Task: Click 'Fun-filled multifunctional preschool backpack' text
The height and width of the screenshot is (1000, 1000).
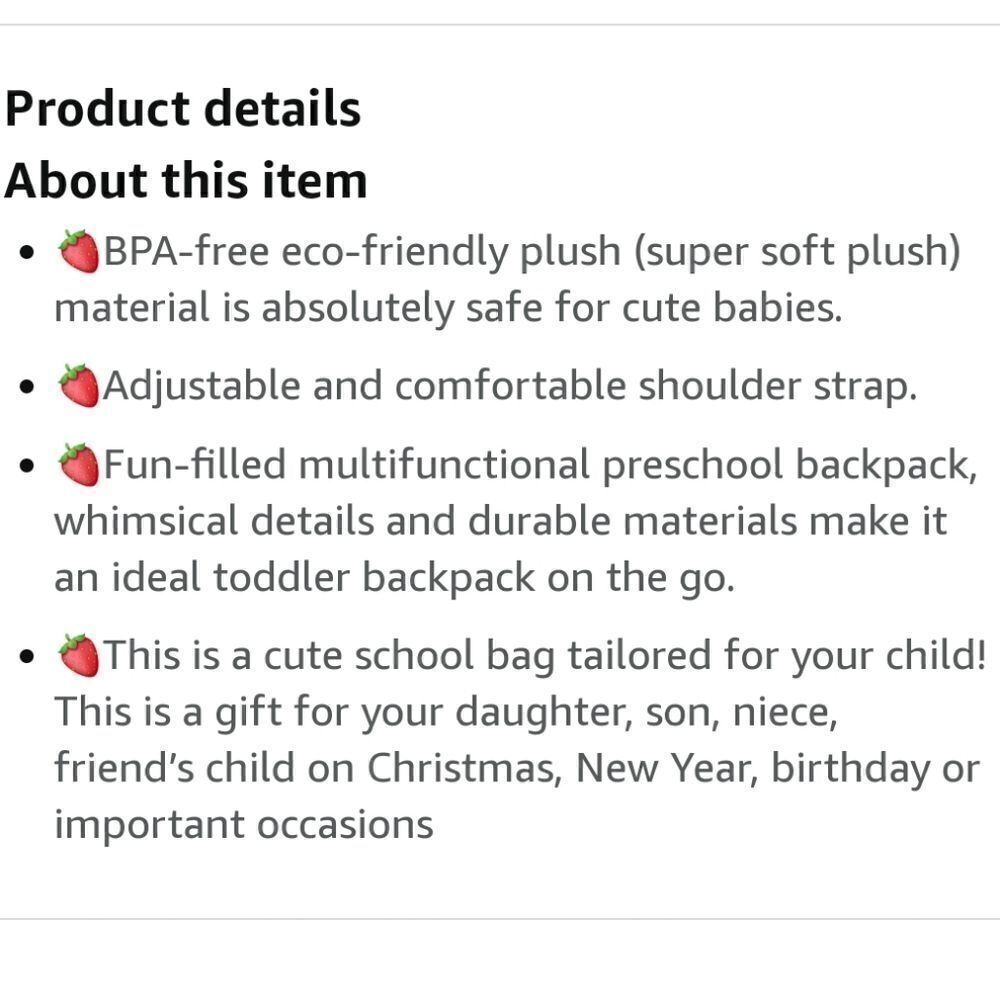Action: 538,465
